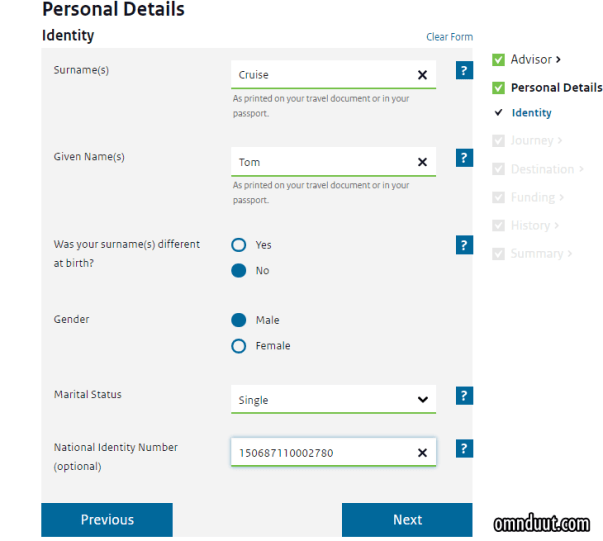Image resolution: width=603 pixels, height=541 pixels.
Task: Open the Marital Status dropdown
Action: click(x=333, y=400)
